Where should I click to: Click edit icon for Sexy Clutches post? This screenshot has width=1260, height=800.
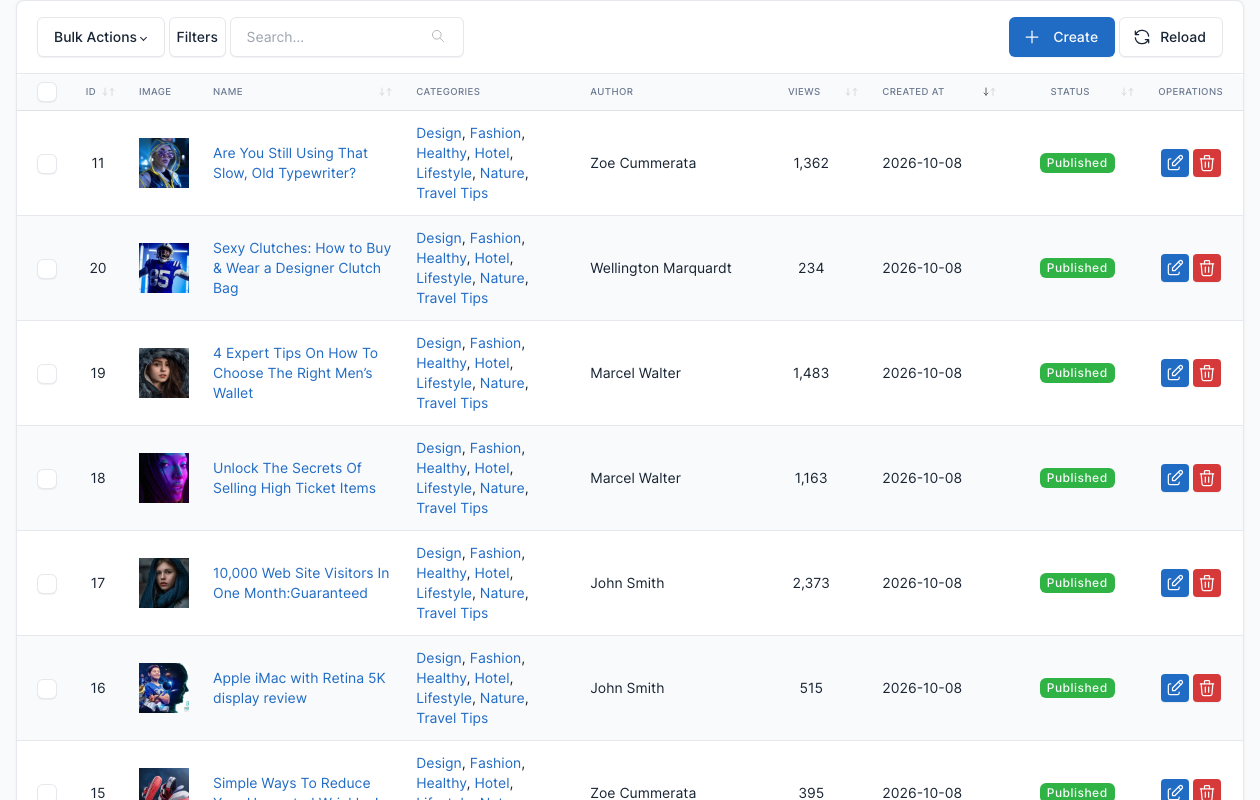pos(1175,268)
